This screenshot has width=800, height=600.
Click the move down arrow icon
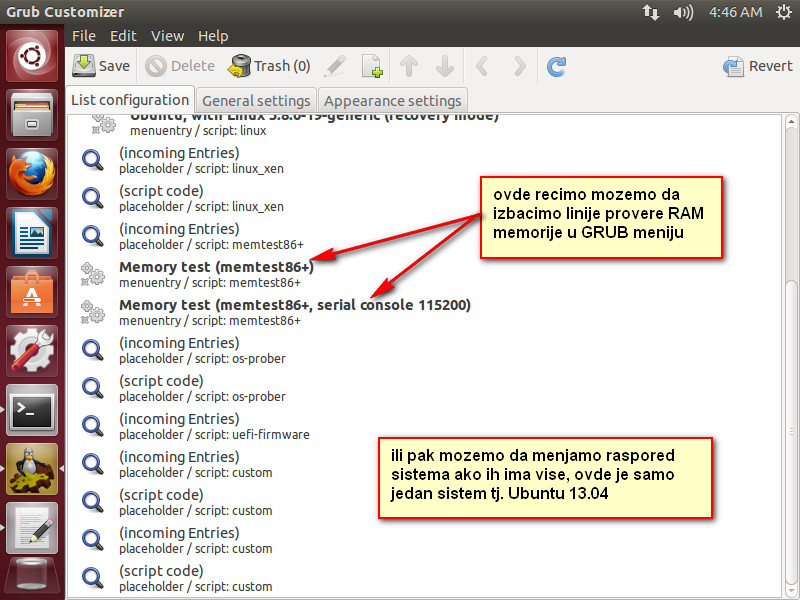tap(445, 66)
